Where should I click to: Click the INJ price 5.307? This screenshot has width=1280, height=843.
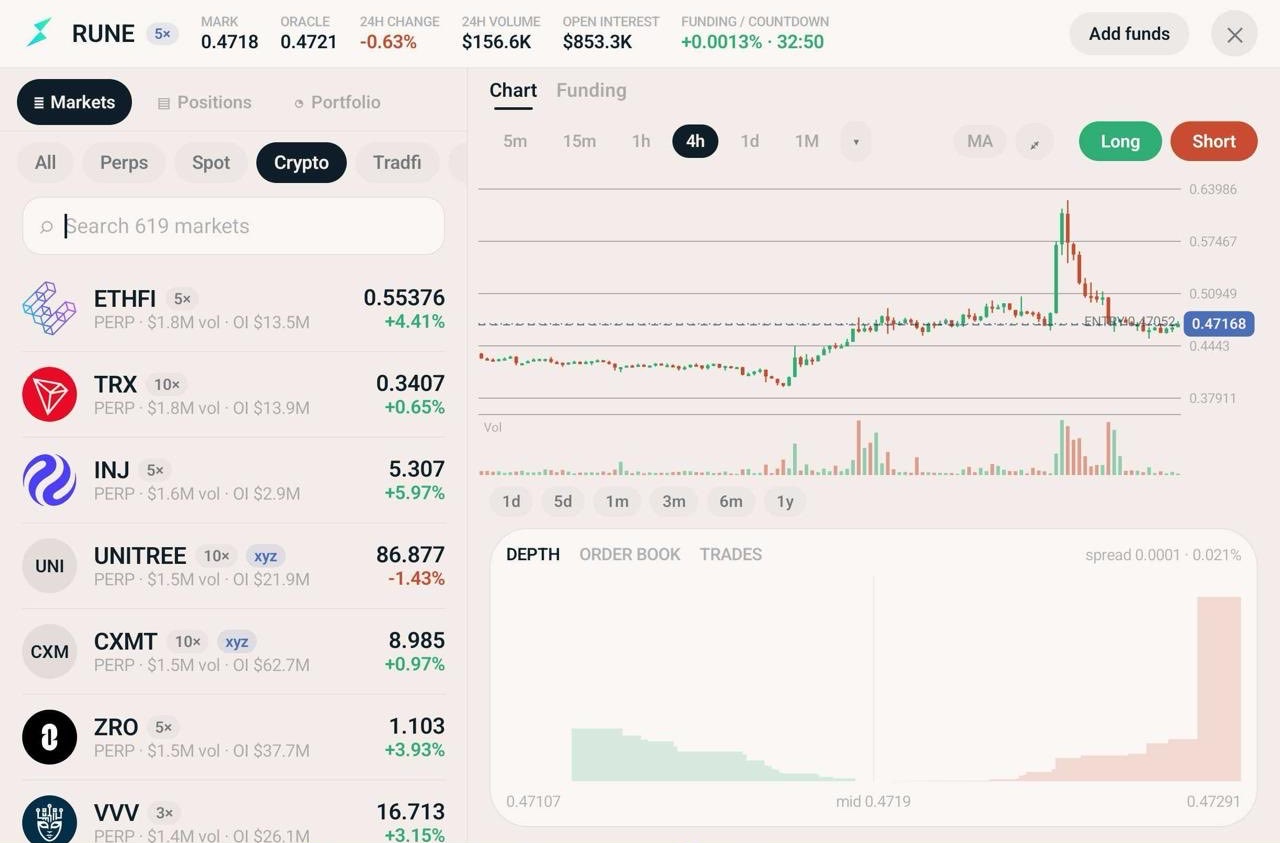416,469
